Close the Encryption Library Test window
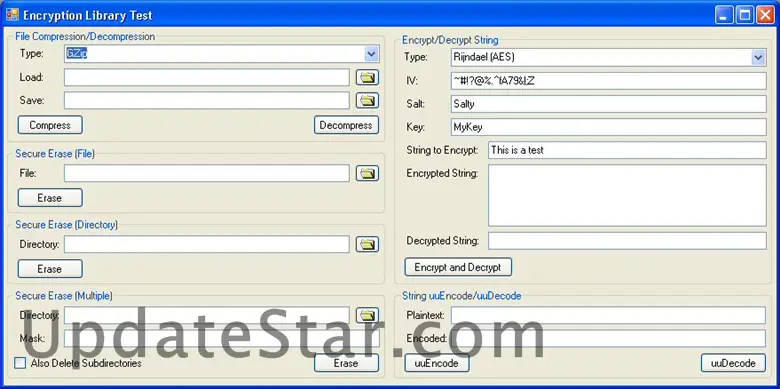 765,15
